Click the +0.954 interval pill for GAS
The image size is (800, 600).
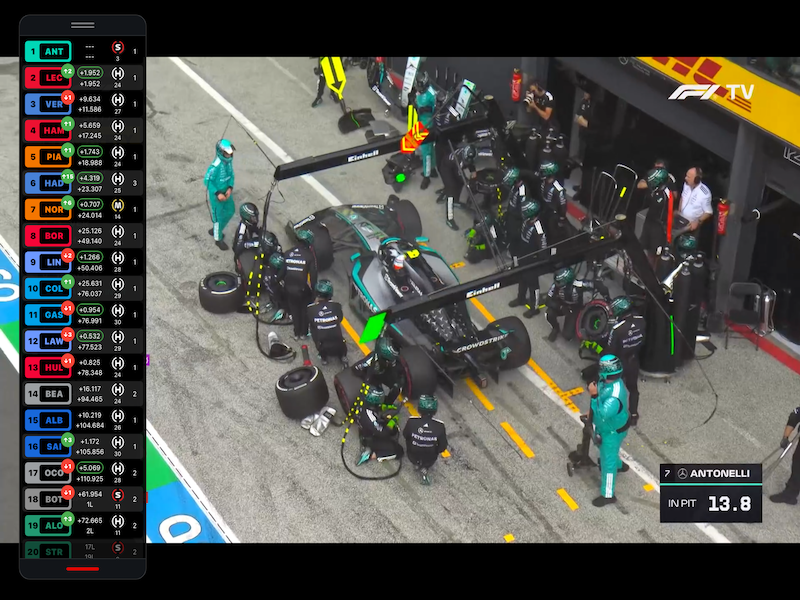(90, 310)
